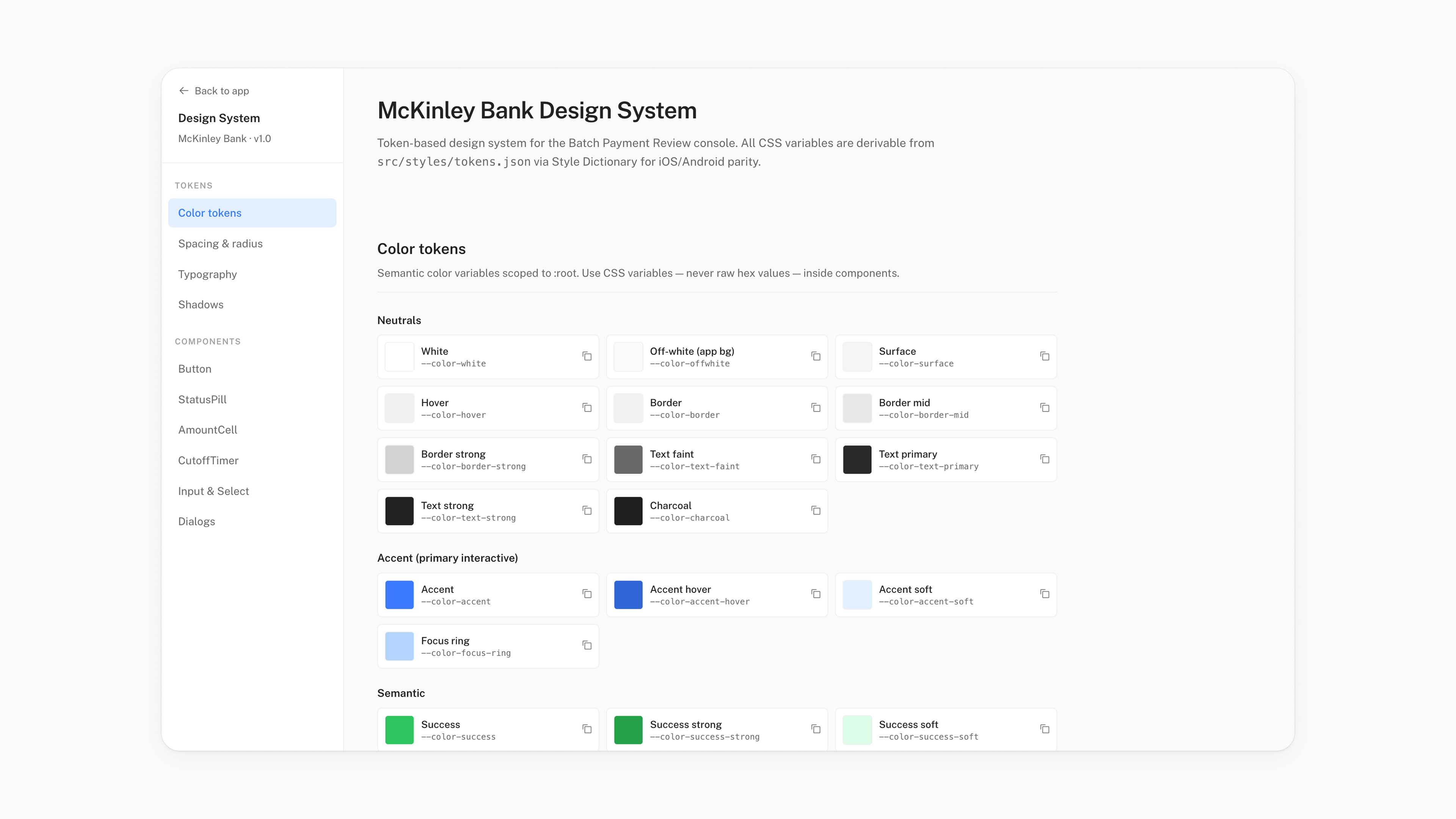1456x819 pixels.
Task: Click the Neutrals group heading
Action: tap(399, 320)
